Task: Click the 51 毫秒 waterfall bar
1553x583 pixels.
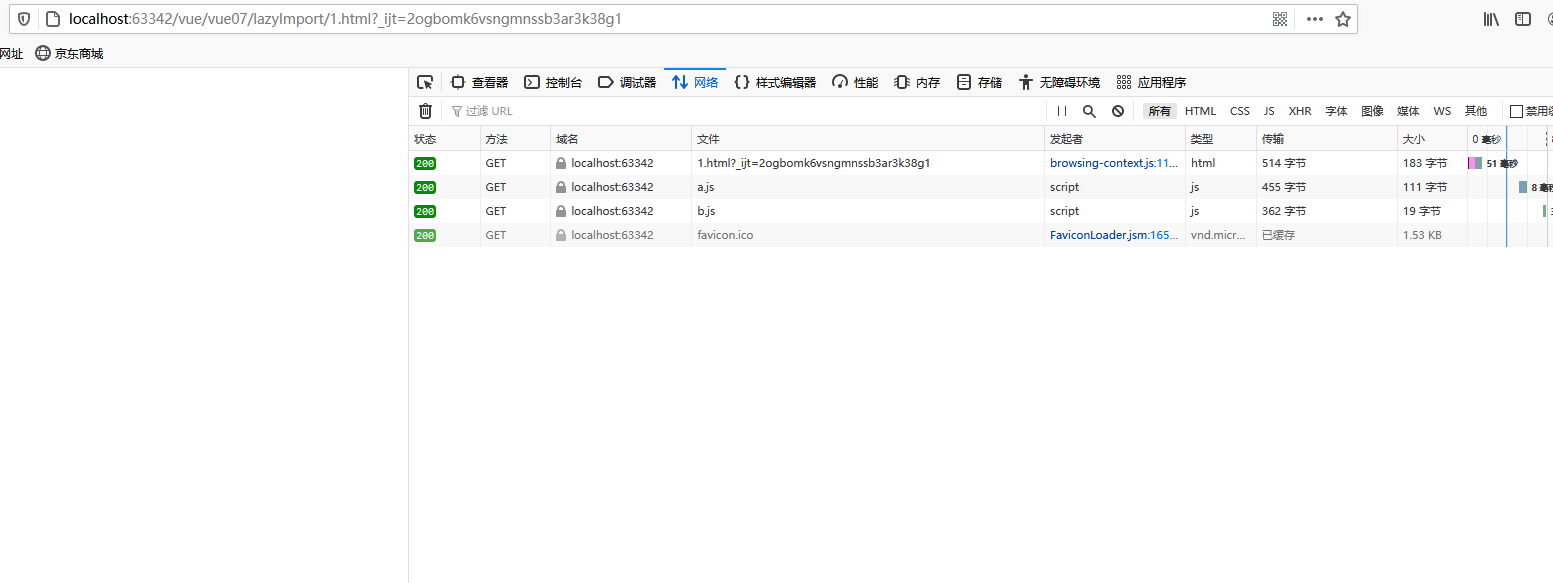Action: click(1475, 163)
